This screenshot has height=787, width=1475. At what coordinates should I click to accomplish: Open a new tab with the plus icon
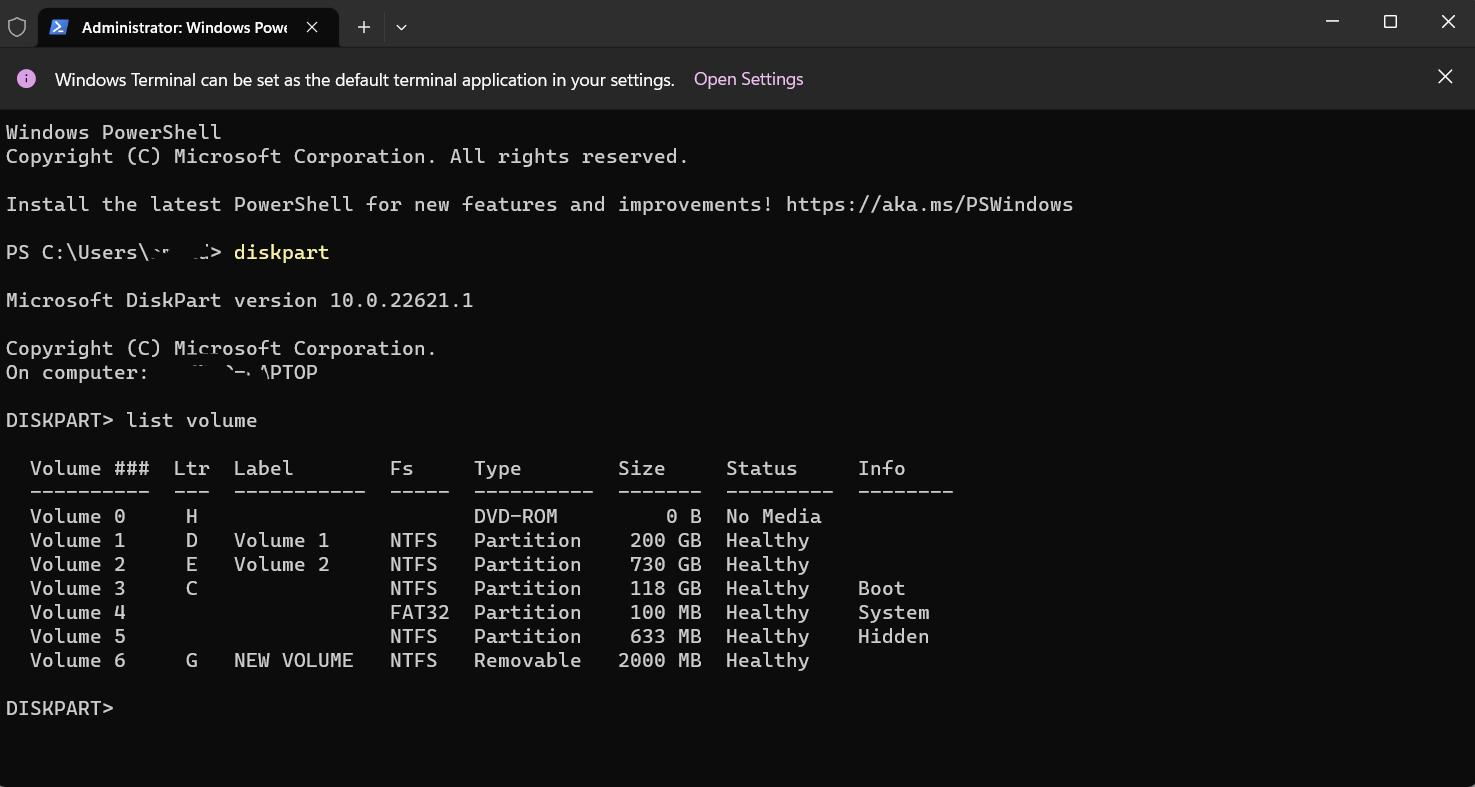(363, 27)
